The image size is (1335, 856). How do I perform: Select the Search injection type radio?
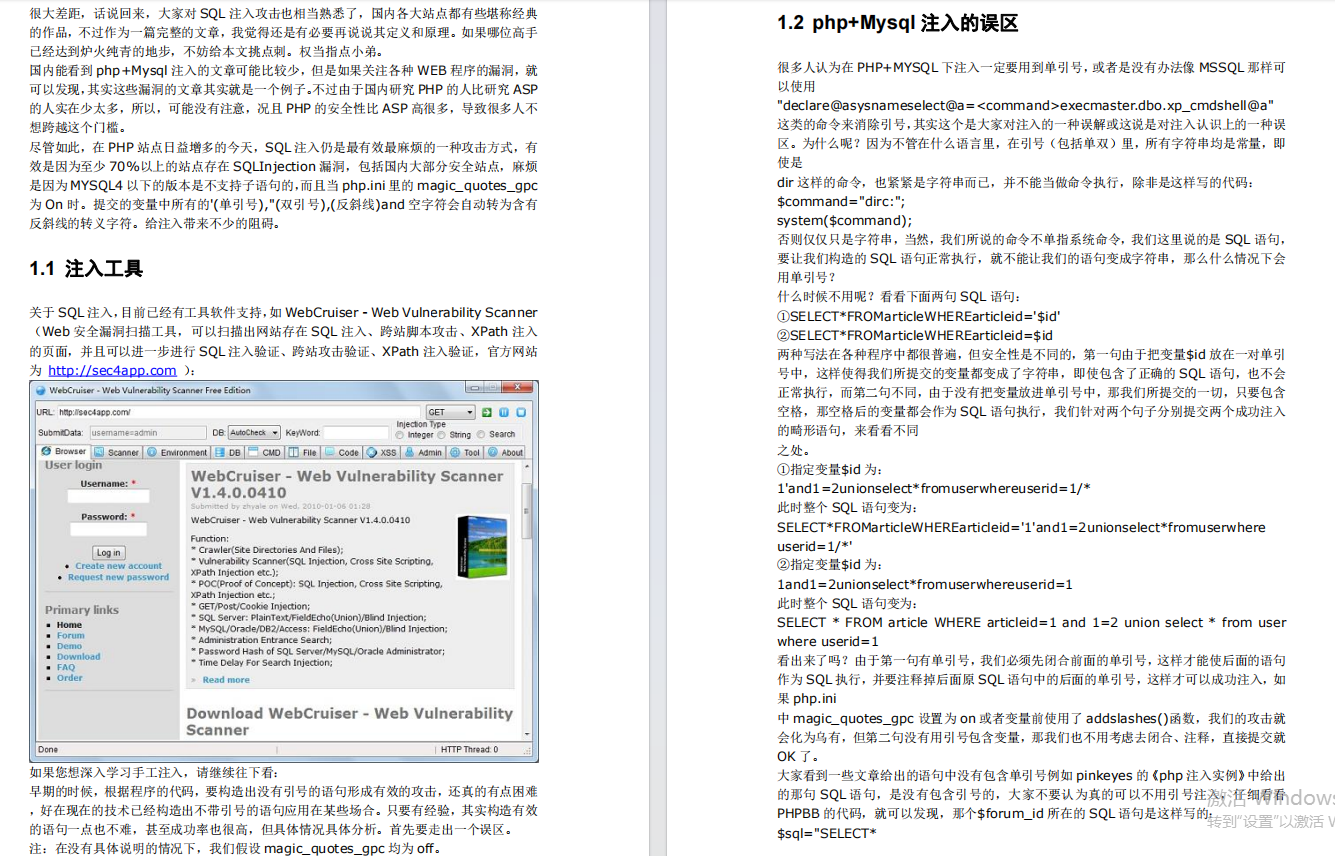point(481,435)
